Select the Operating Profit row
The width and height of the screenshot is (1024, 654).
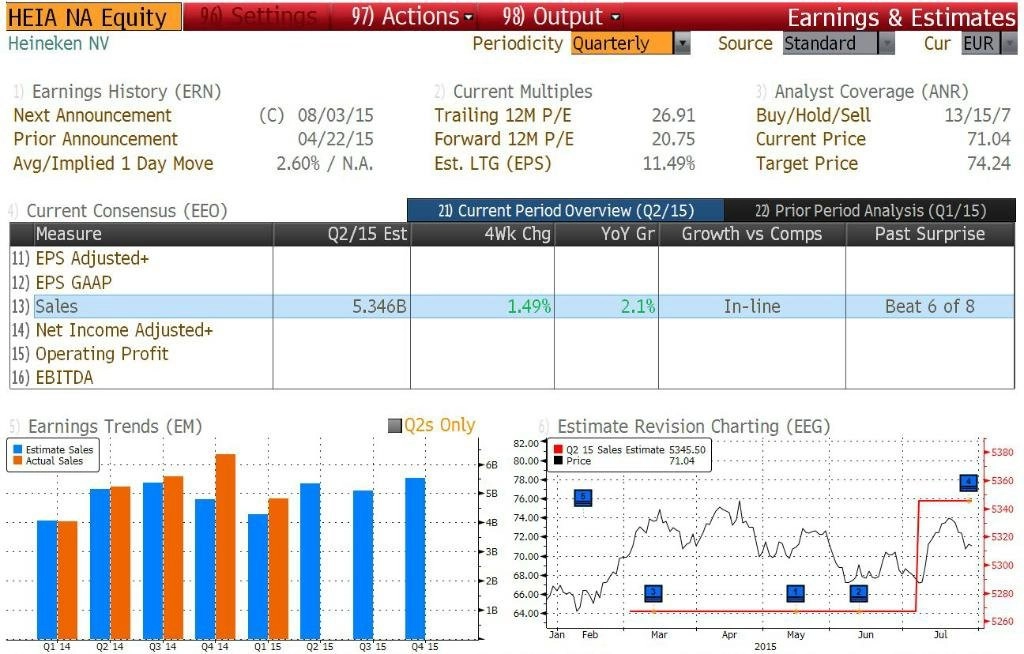coord(512,354)
